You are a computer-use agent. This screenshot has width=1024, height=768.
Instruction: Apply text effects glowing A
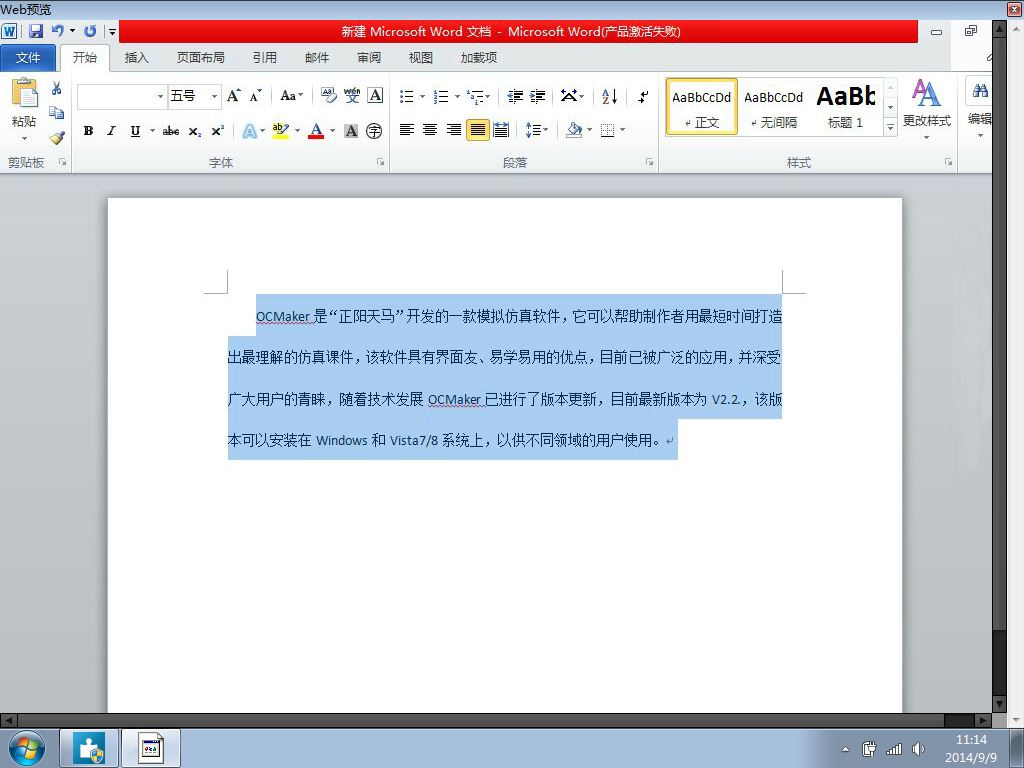[x=249, y=131]
